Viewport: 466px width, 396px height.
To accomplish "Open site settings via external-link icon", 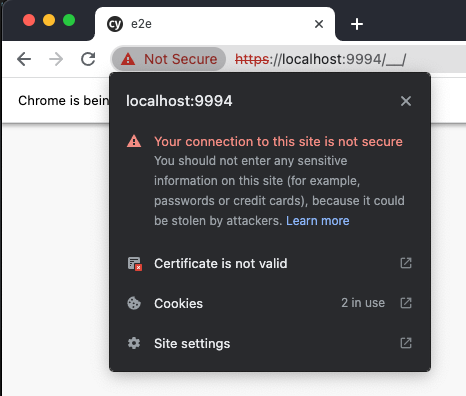I will pos(406,343).
